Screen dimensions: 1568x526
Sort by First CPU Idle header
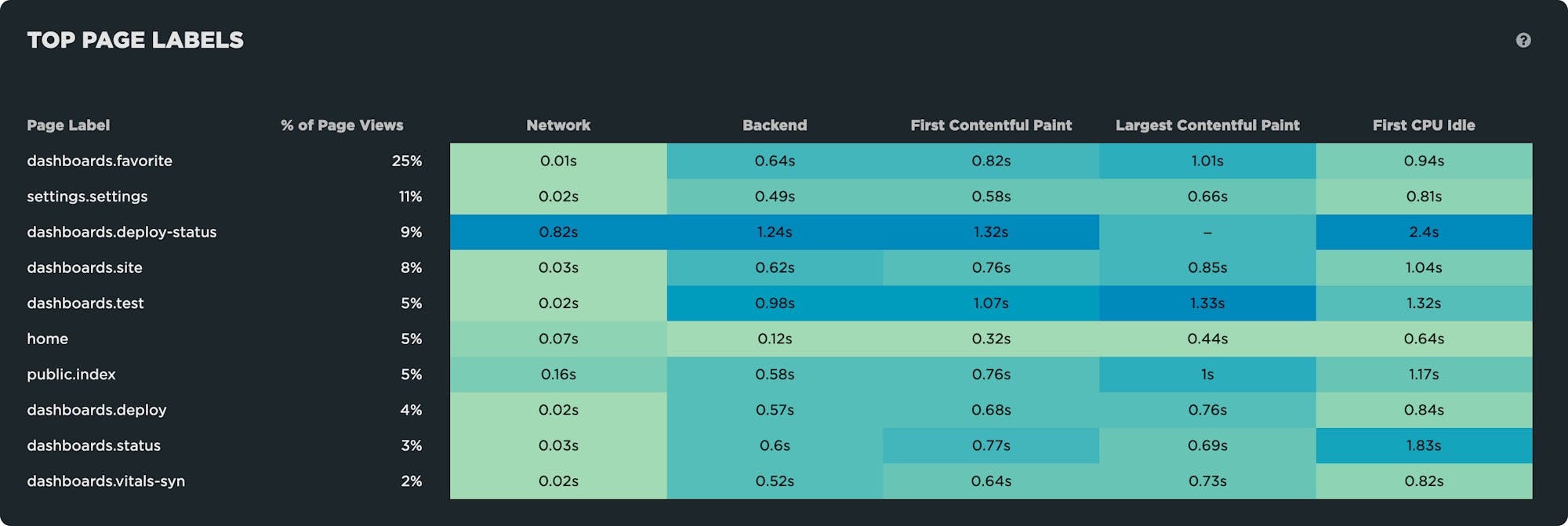point(1424,125)
